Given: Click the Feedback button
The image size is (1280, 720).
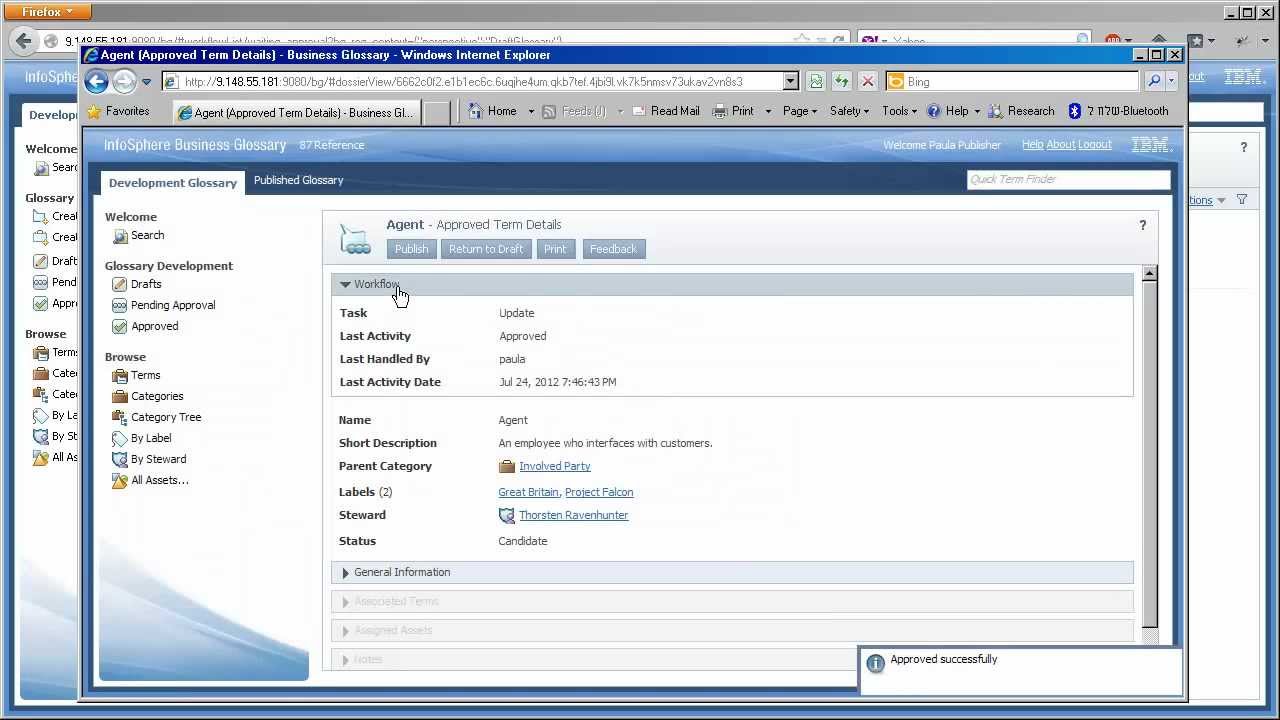Looking at the screenshot, I should point(613,249).
